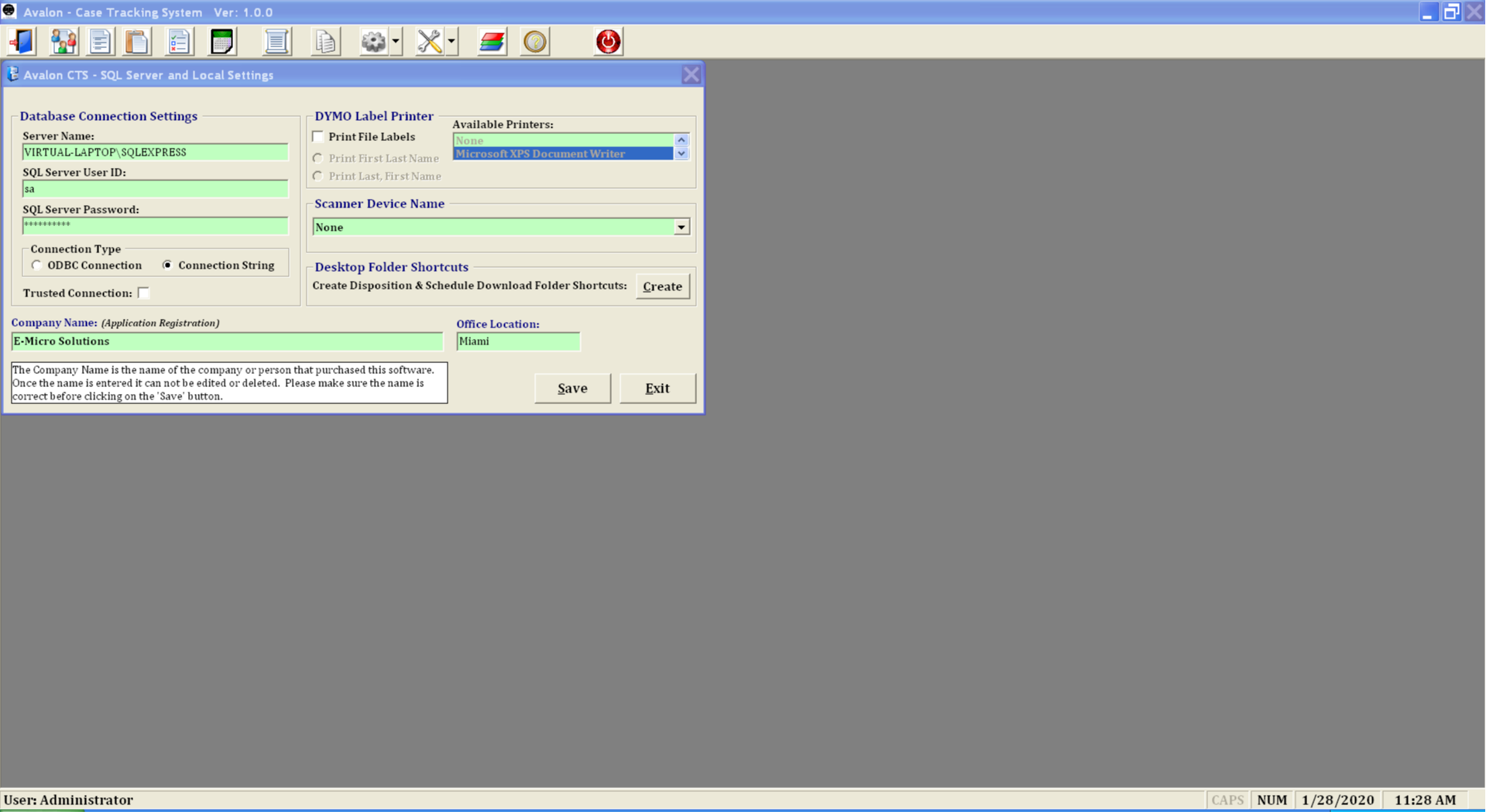
Task: Click the SQL Server Password field
Action: 155,225
